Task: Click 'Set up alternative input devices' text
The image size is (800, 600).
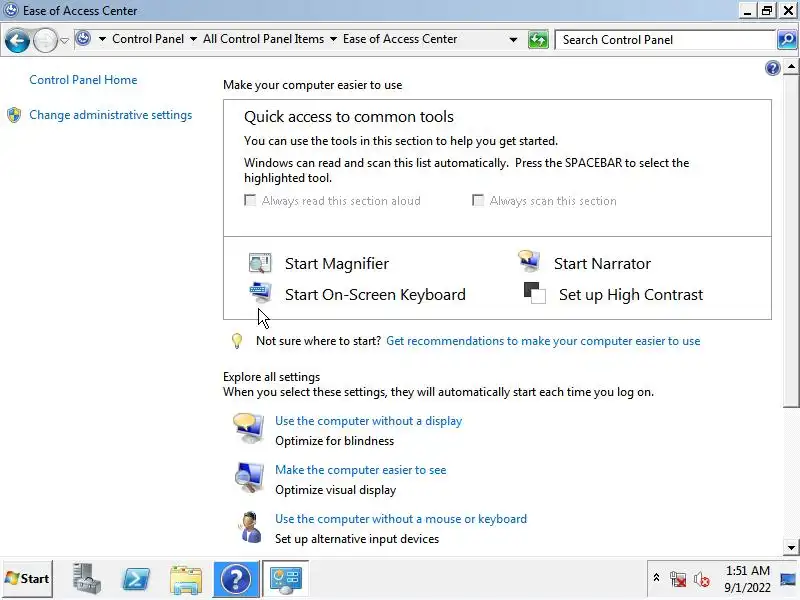Action: pos(357,539)
